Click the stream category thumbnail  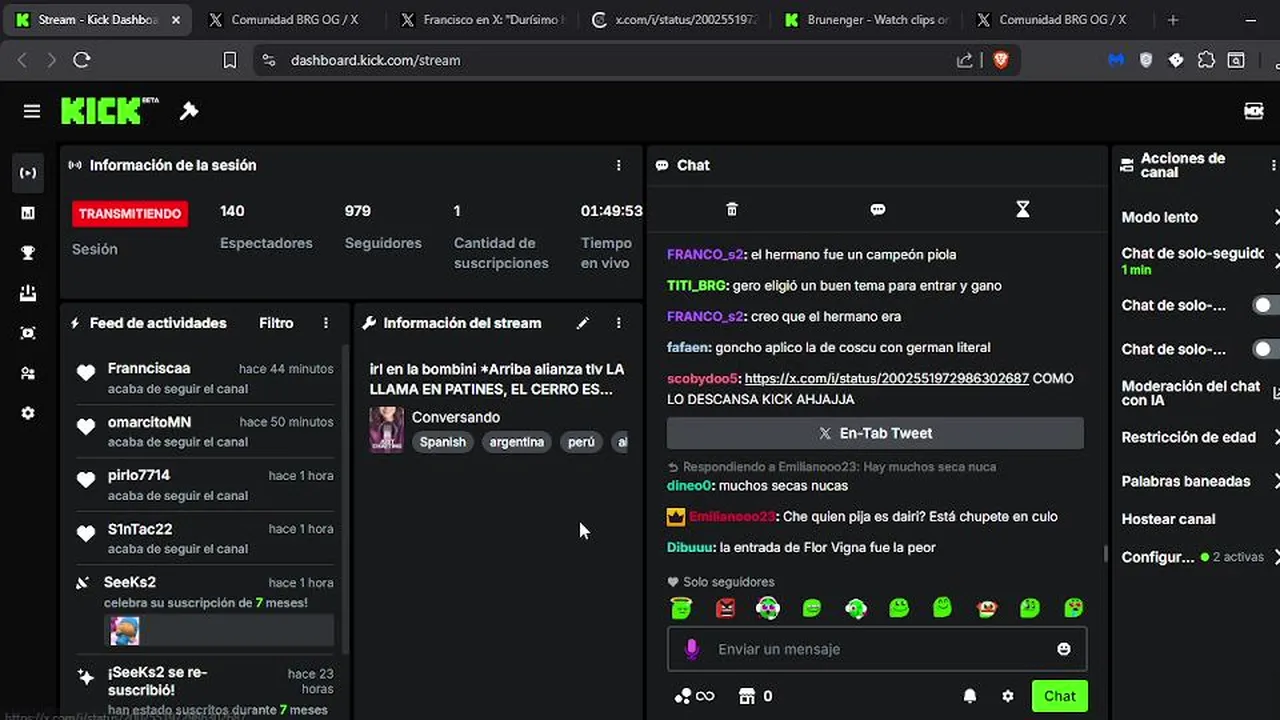coord(387,429)
